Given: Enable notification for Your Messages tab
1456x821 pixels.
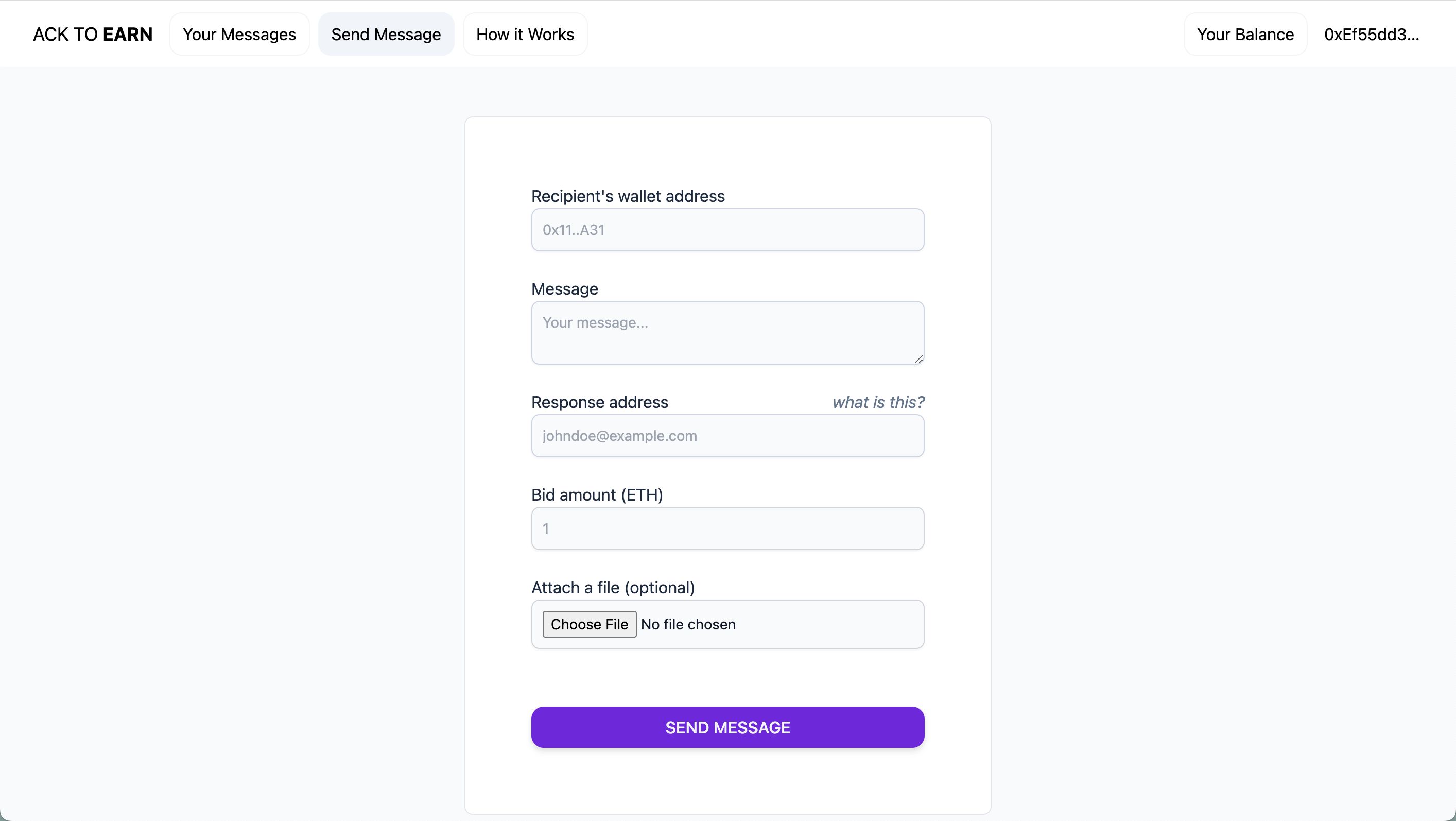Looking at the screenshot, I should pyautogui.click(x=239, y=34).
